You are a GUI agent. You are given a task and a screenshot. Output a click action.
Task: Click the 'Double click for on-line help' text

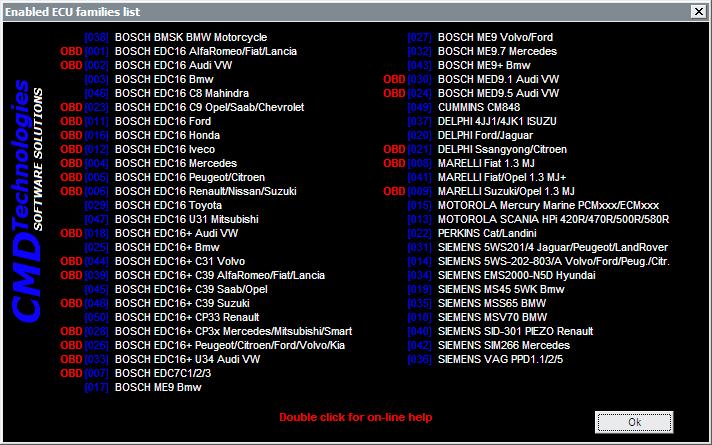click(x=356, y=417)
